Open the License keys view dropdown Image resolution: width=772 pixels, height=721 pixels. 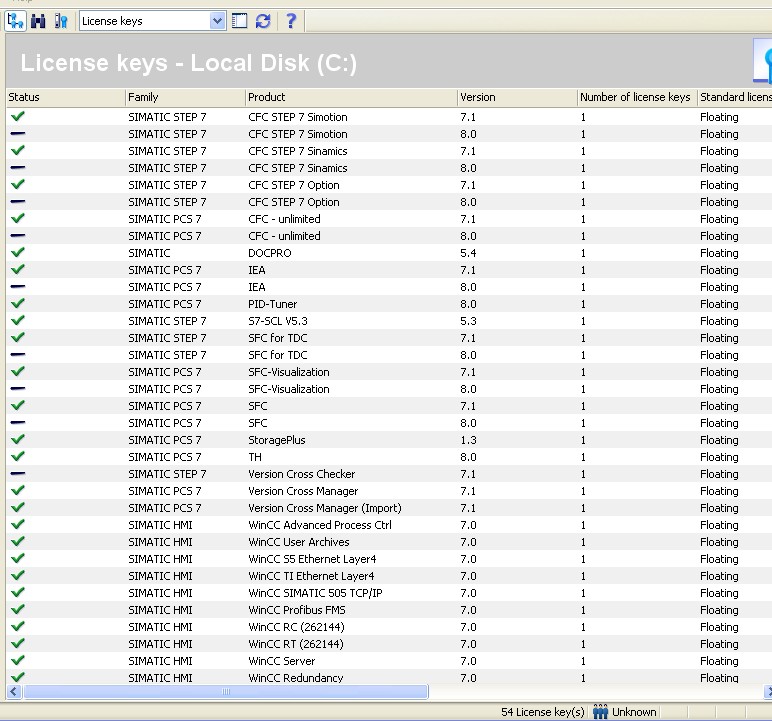coord(217,21)
